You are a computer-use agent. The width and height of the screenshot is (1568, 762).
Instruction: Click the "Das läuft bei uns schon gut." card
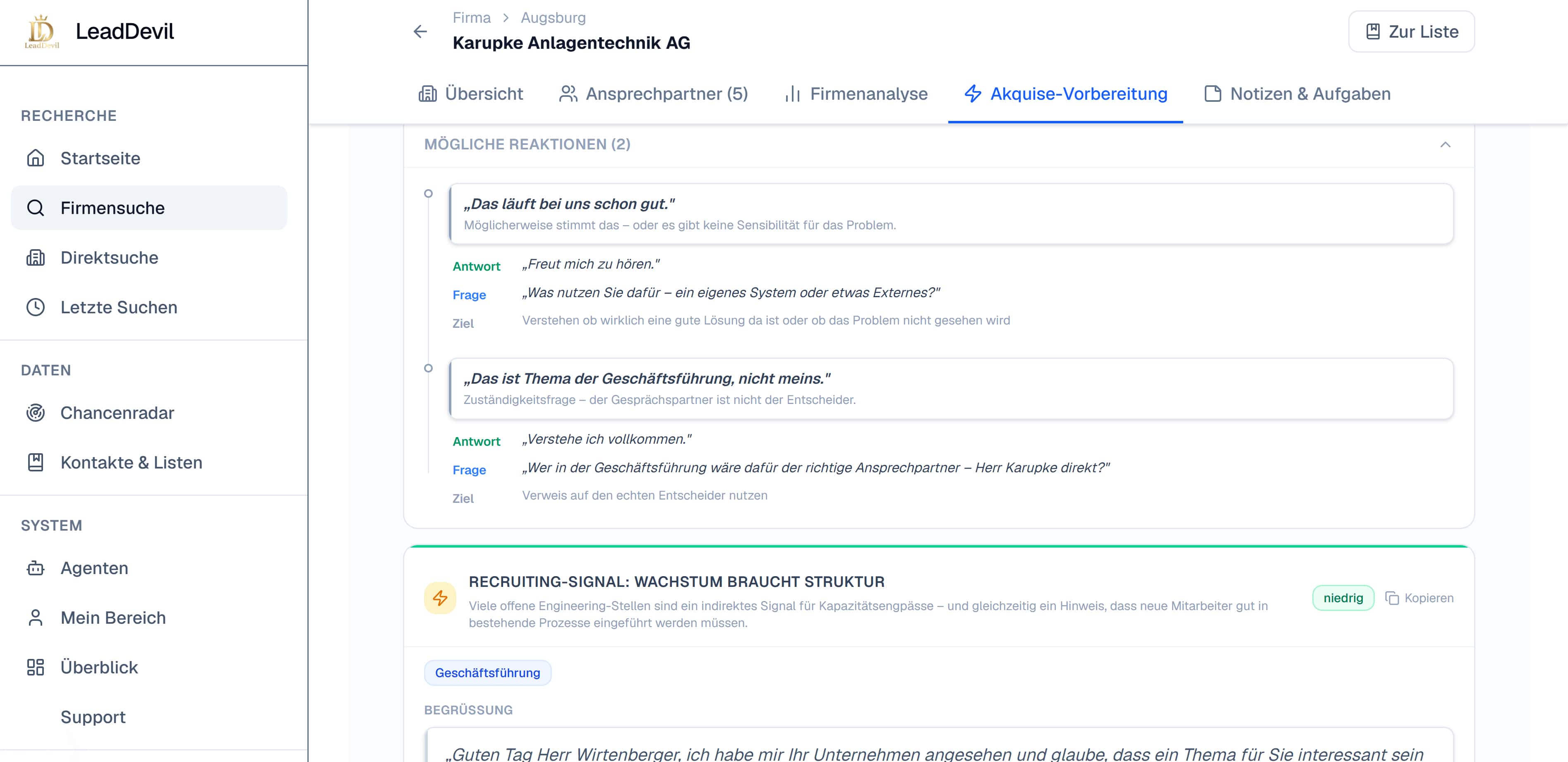[952, 214]
